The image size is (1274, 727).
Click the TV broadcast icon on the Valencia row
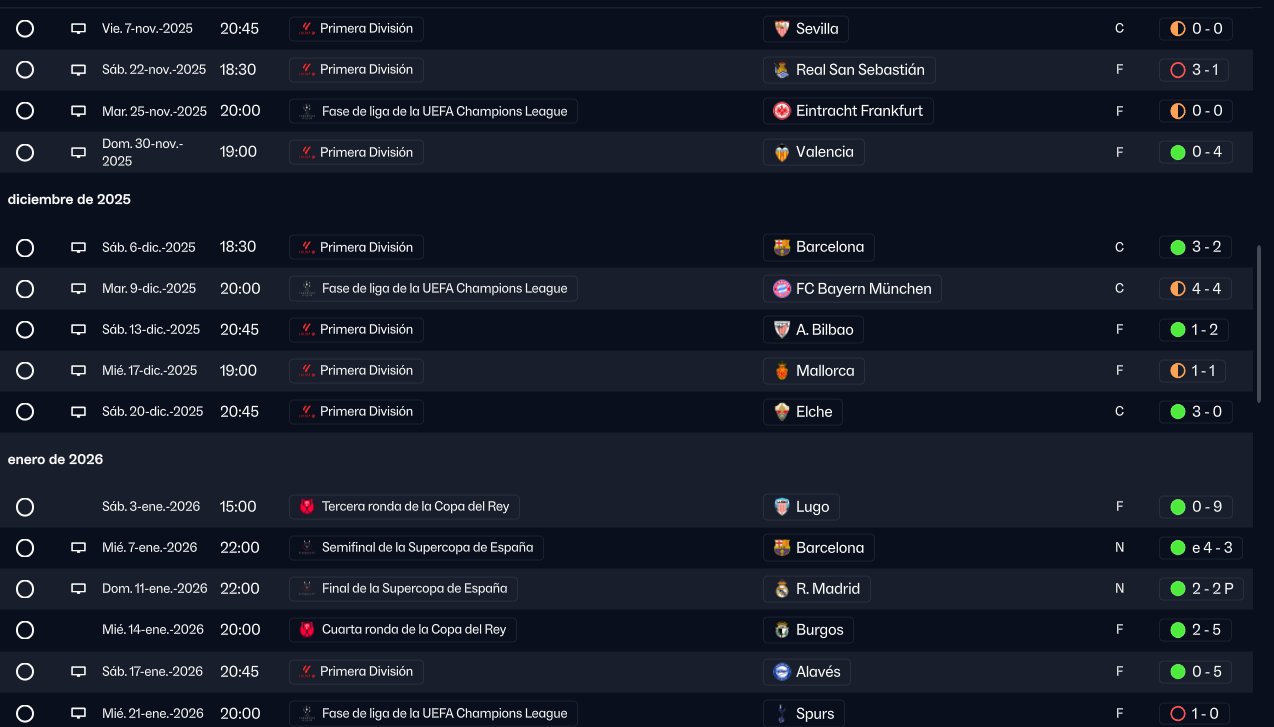pos(78,153)
